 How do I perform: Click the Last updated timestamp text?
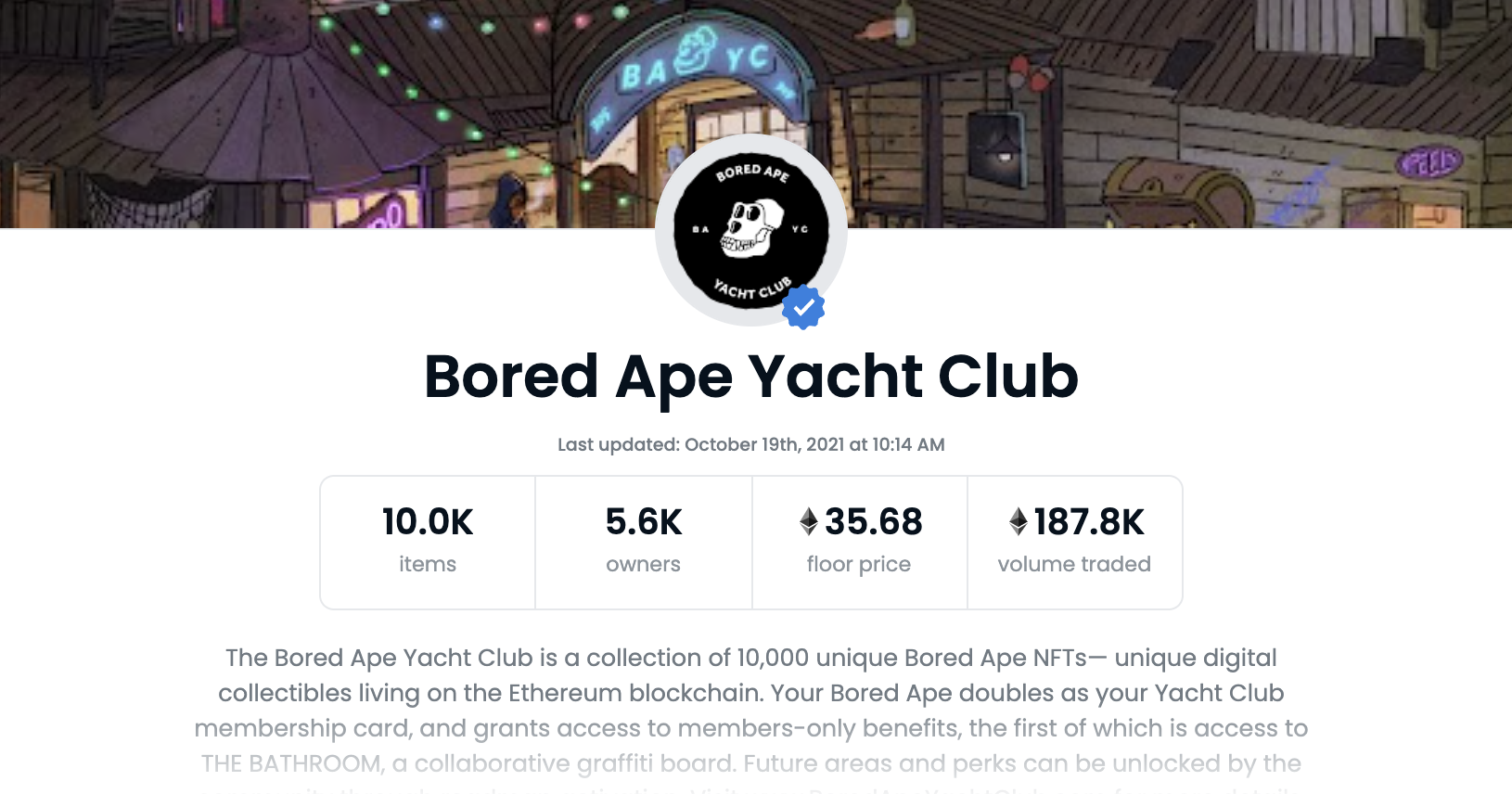coord(751,444)
